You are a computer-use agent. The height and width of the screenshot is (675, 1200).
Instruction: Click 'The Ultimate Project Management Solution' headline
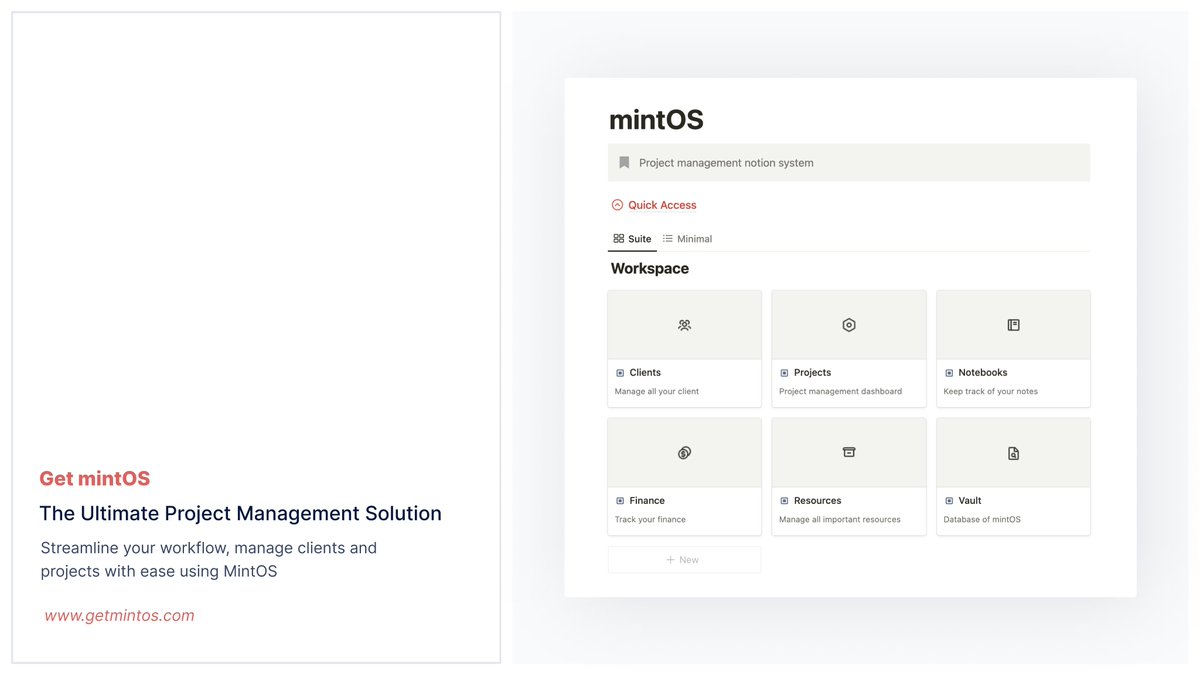(x=240, y=514)
